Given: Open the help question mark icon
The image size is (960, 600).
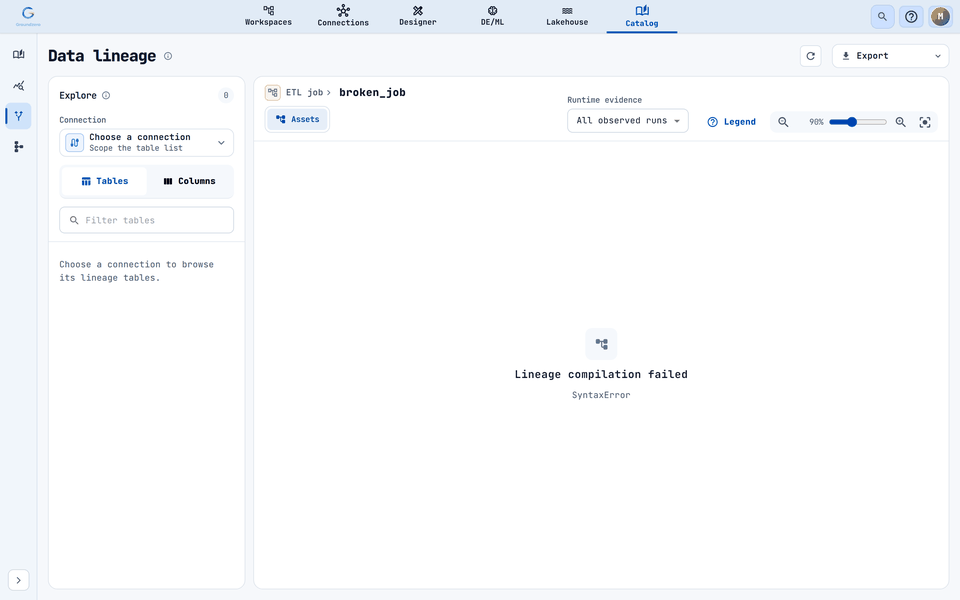Looking at the screenshot, I should (911, 17).
